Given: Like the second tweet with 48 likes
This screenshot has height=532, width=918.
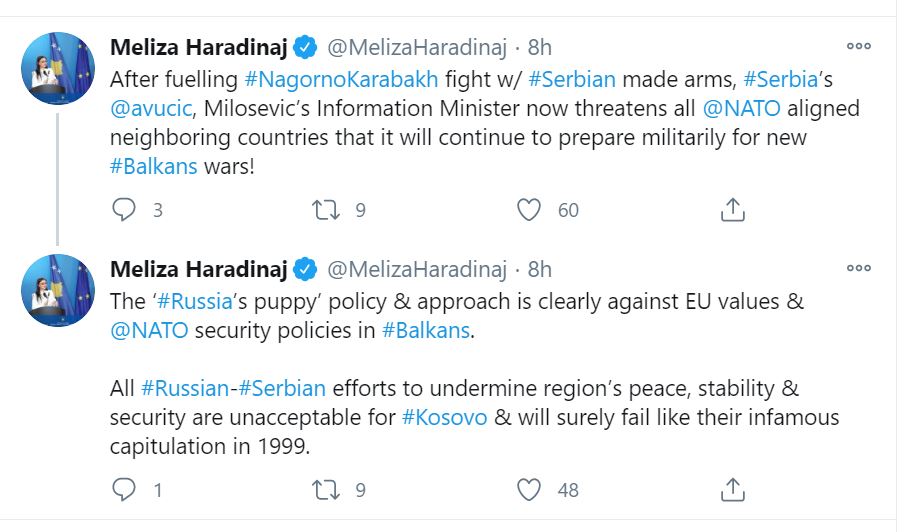Looking at the screenshot, I should point(529,489).
